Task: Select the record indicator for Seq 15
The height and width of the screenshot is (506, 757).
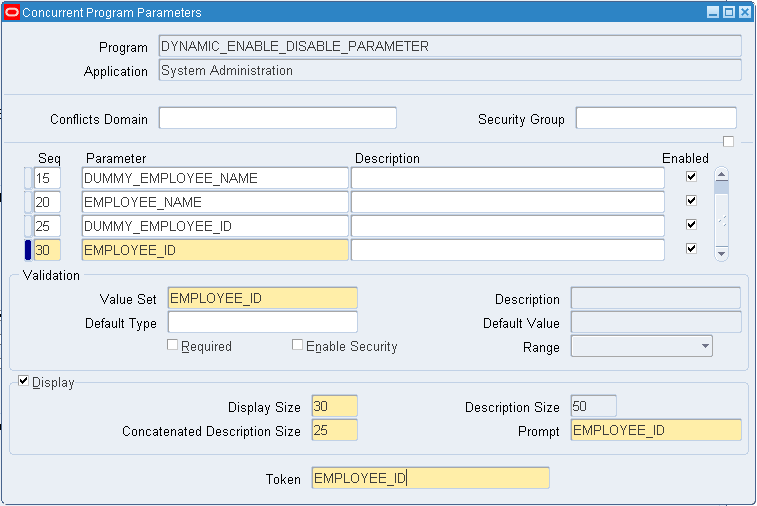Action: [28, 178]
